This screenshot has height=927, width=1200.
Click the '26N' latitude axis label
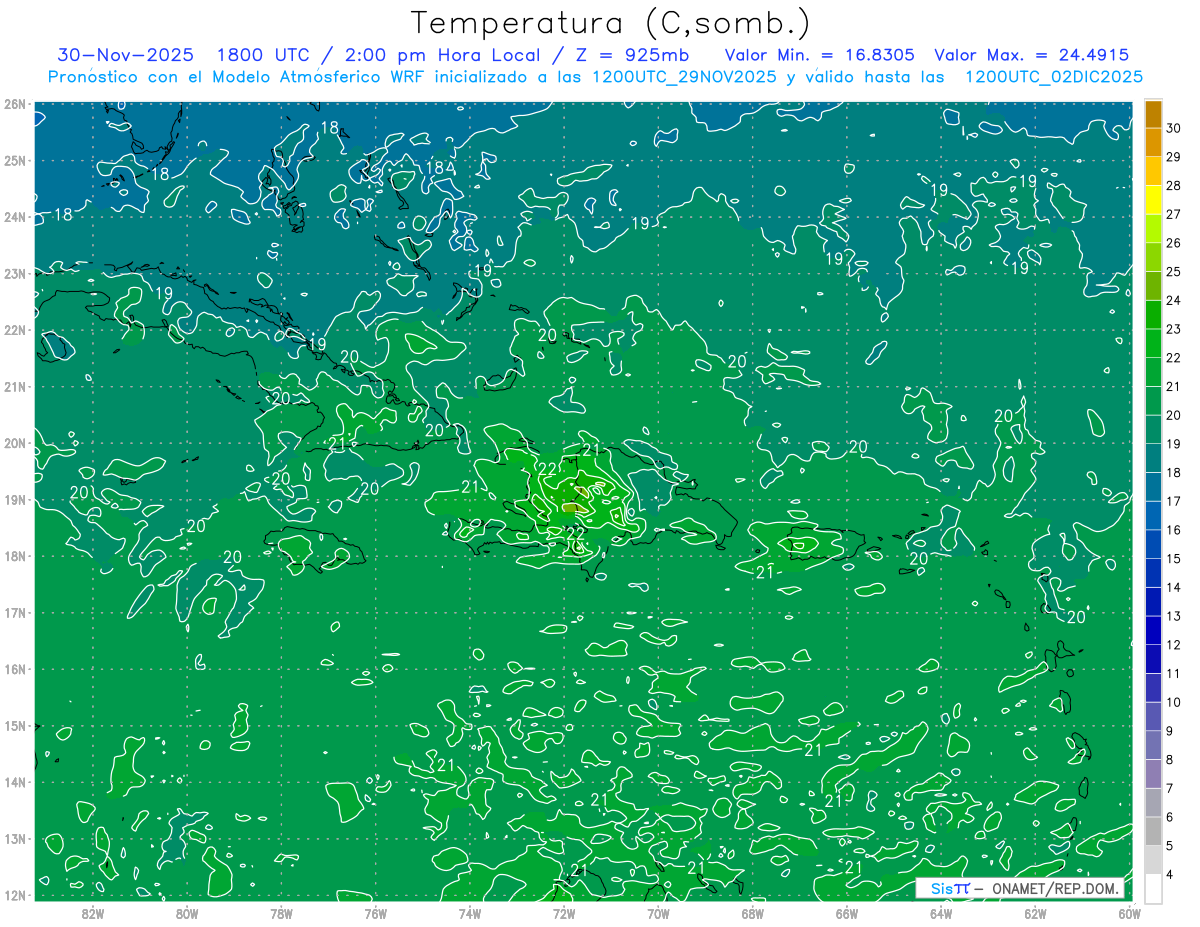pos(14,104)
